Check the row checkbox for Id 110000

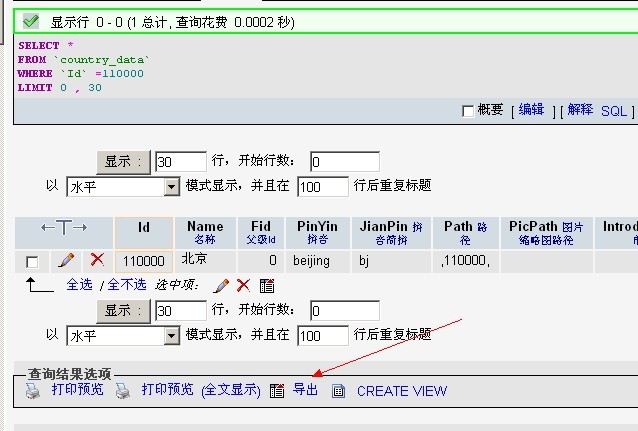click(32, 261)
